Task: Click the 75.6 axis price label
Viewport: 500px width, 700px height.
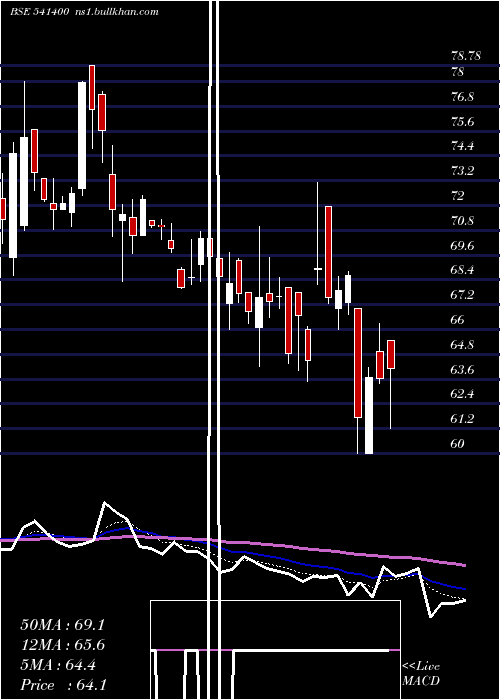Action: pos(462,122)
